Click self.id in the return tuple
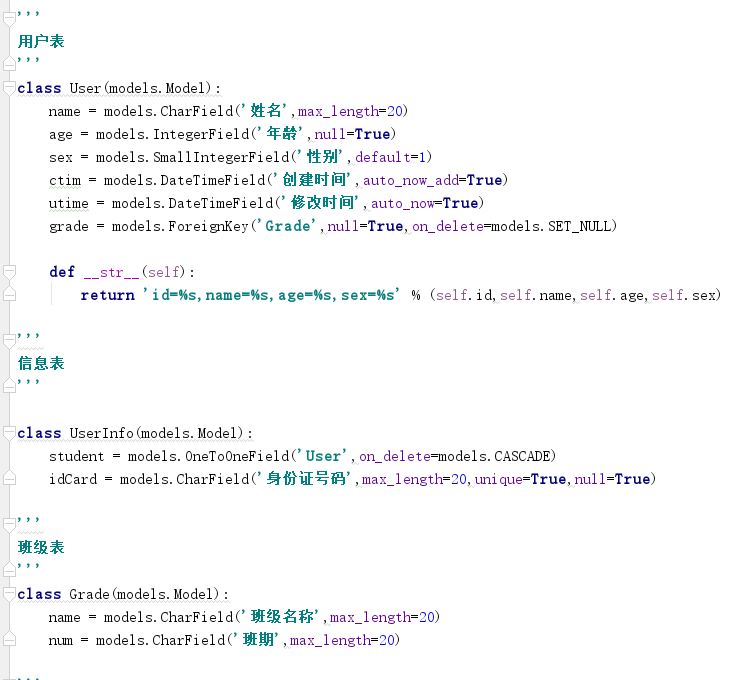The width and height of the screenshot is (744, 680). (x=464, y=295)
